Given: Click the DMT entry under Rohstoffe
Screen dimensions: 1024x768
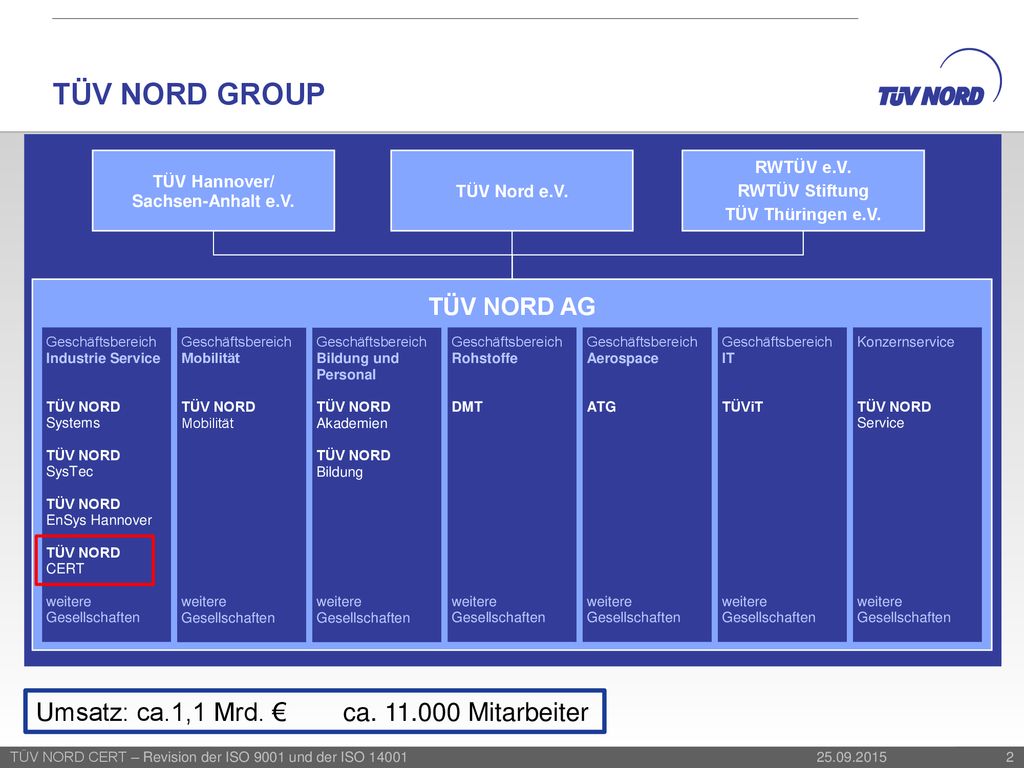Looking at the screenshot, I should coord(467,407).
